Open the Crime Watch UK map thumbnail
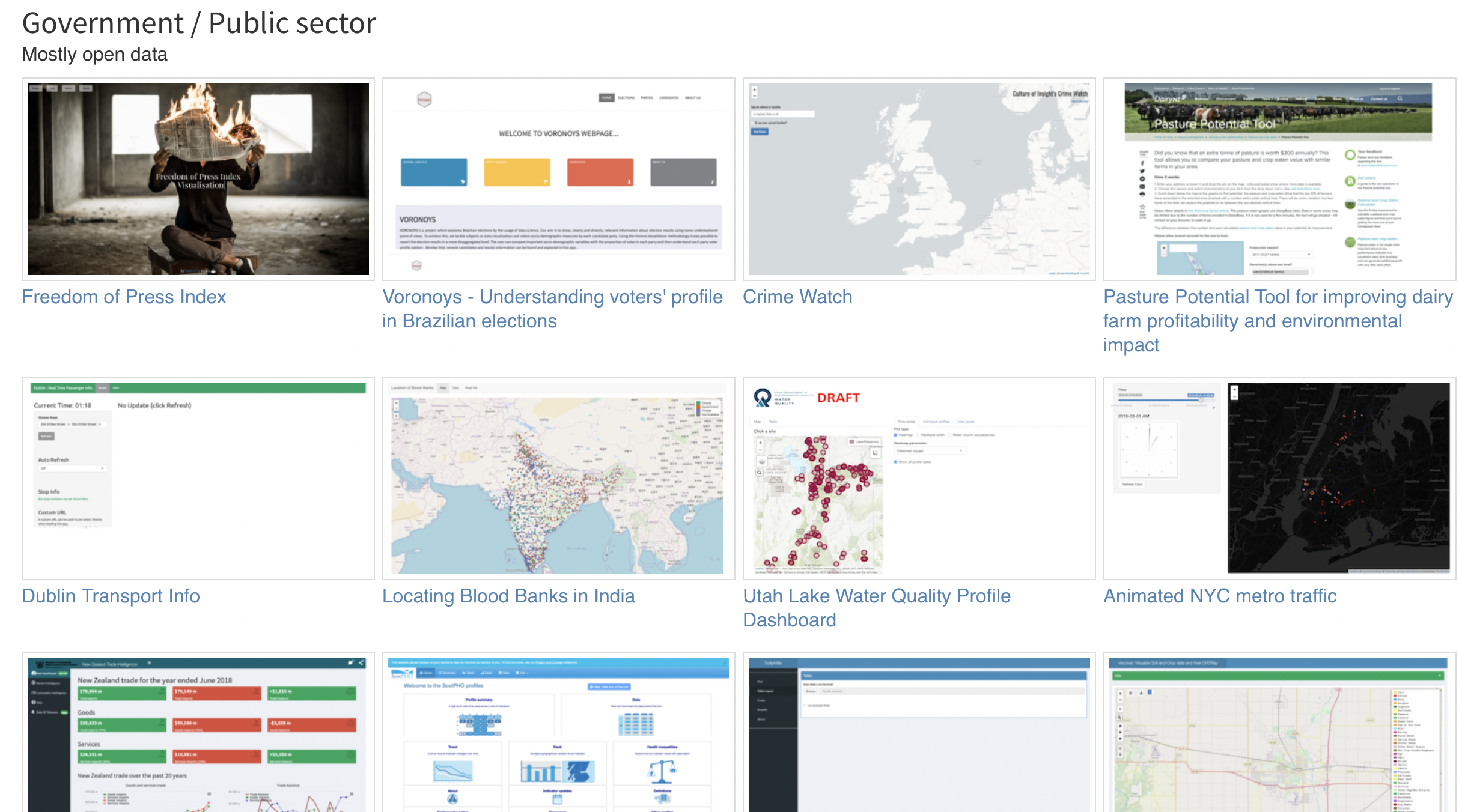Image resolution: width=1459 pixels, height=812 pixels. point(919,179)
